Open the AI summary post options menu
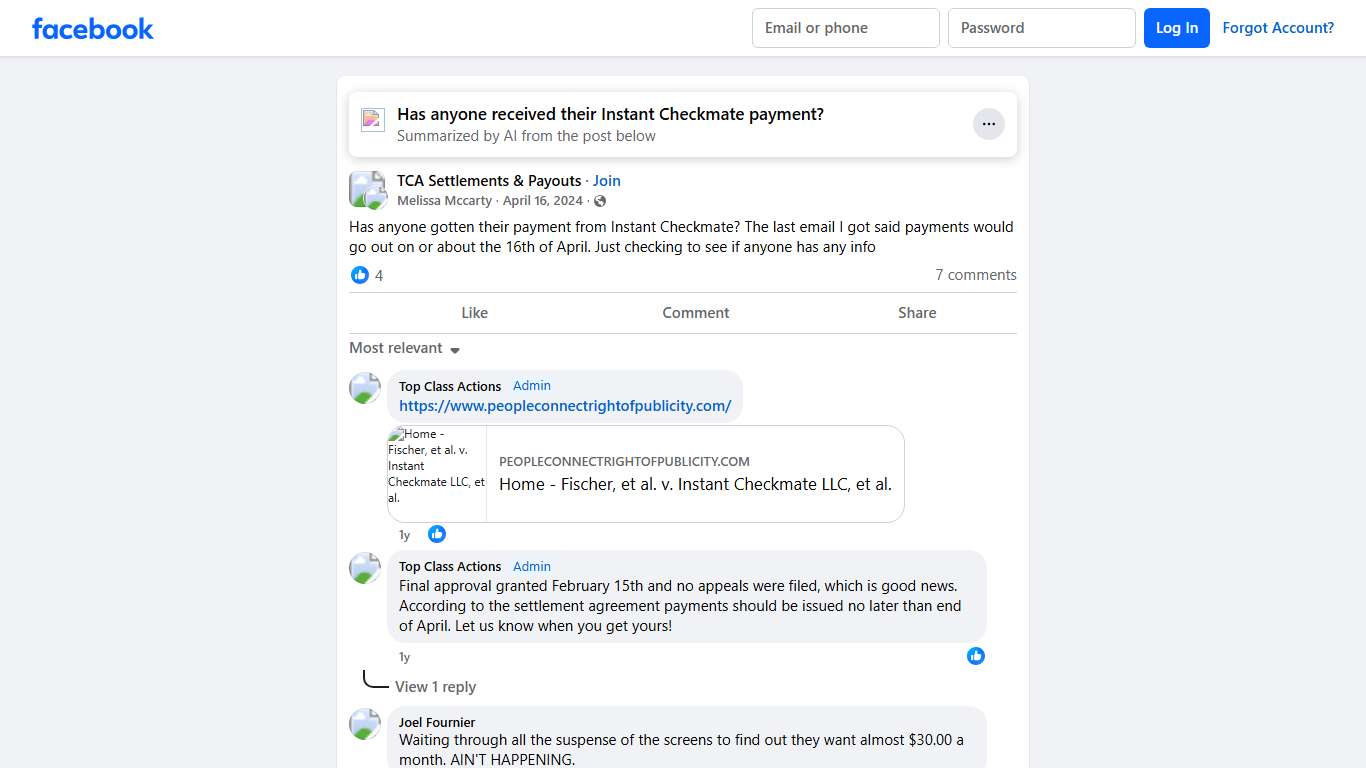The image size is (1366, 768). 988,123
